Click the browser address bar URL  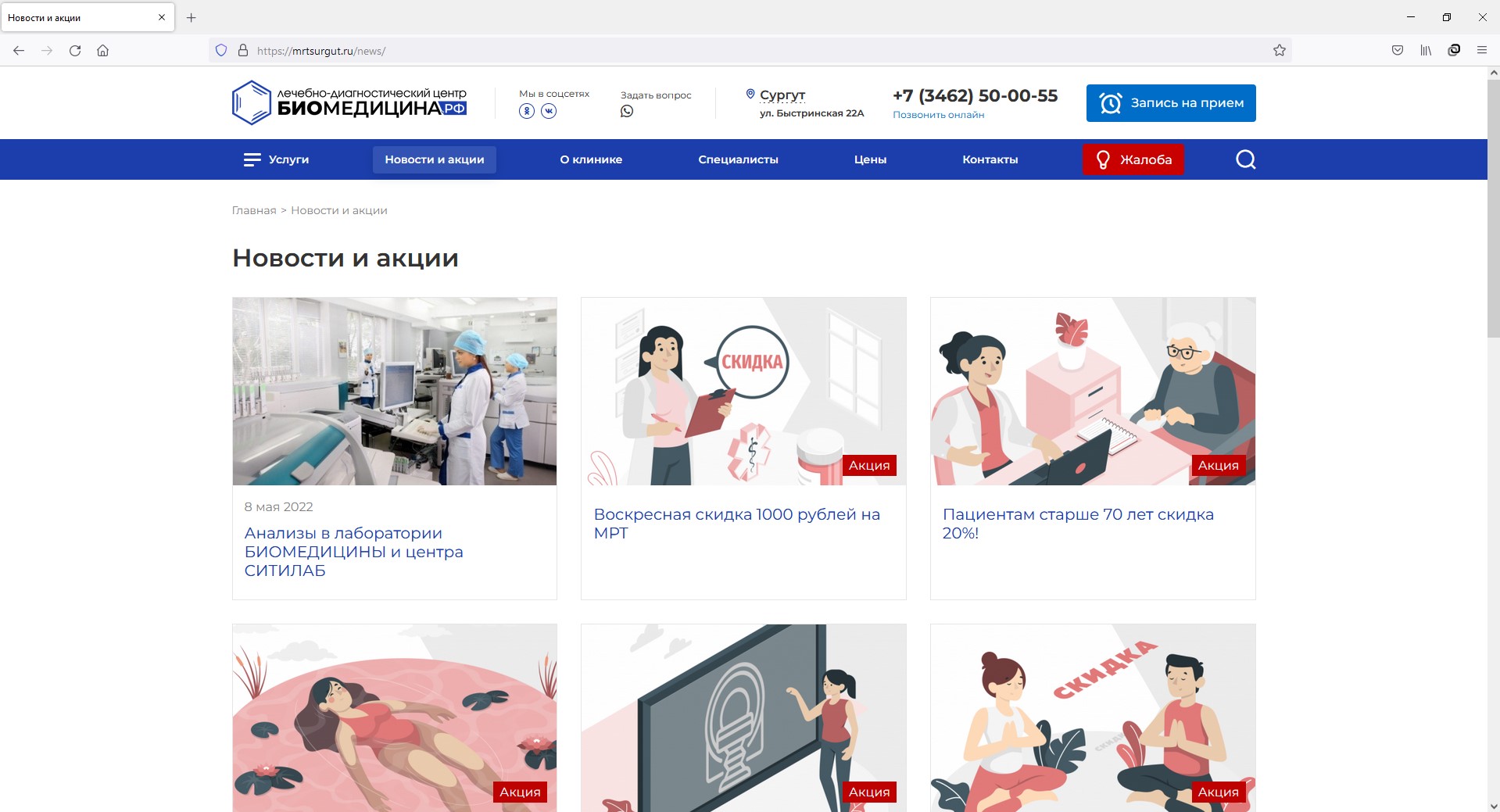tap(321, 51)
